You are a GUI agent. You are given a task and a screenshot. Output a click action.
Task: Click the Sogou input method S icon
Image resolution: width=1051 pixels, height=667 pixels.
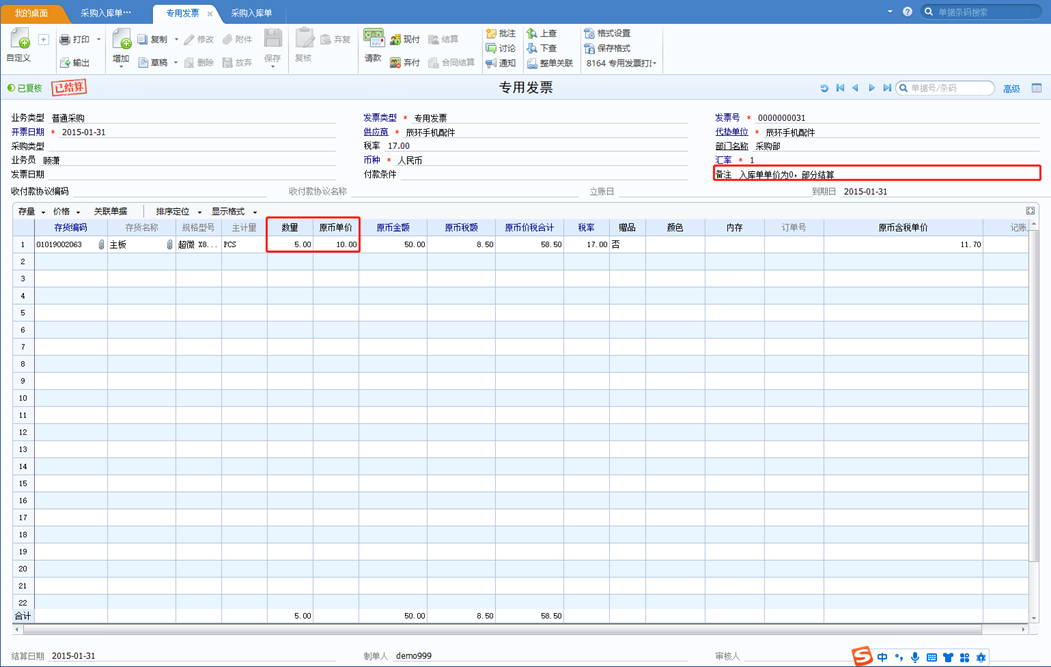[862, 656]
